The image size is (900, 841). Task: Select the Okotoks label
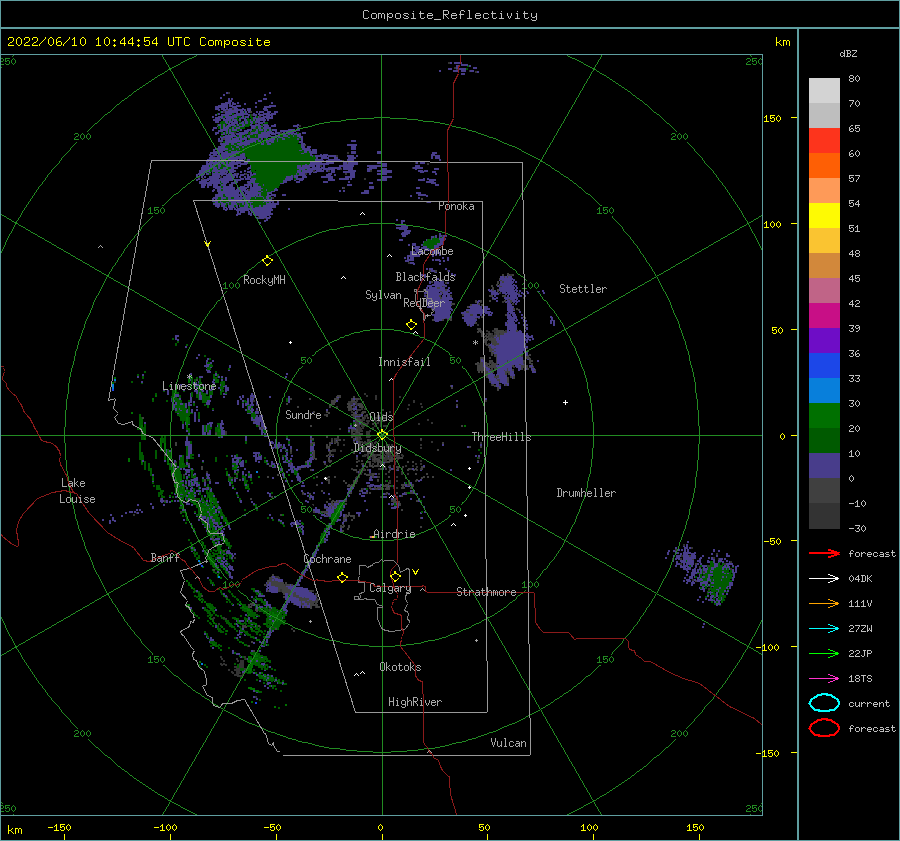pos(400,667)
